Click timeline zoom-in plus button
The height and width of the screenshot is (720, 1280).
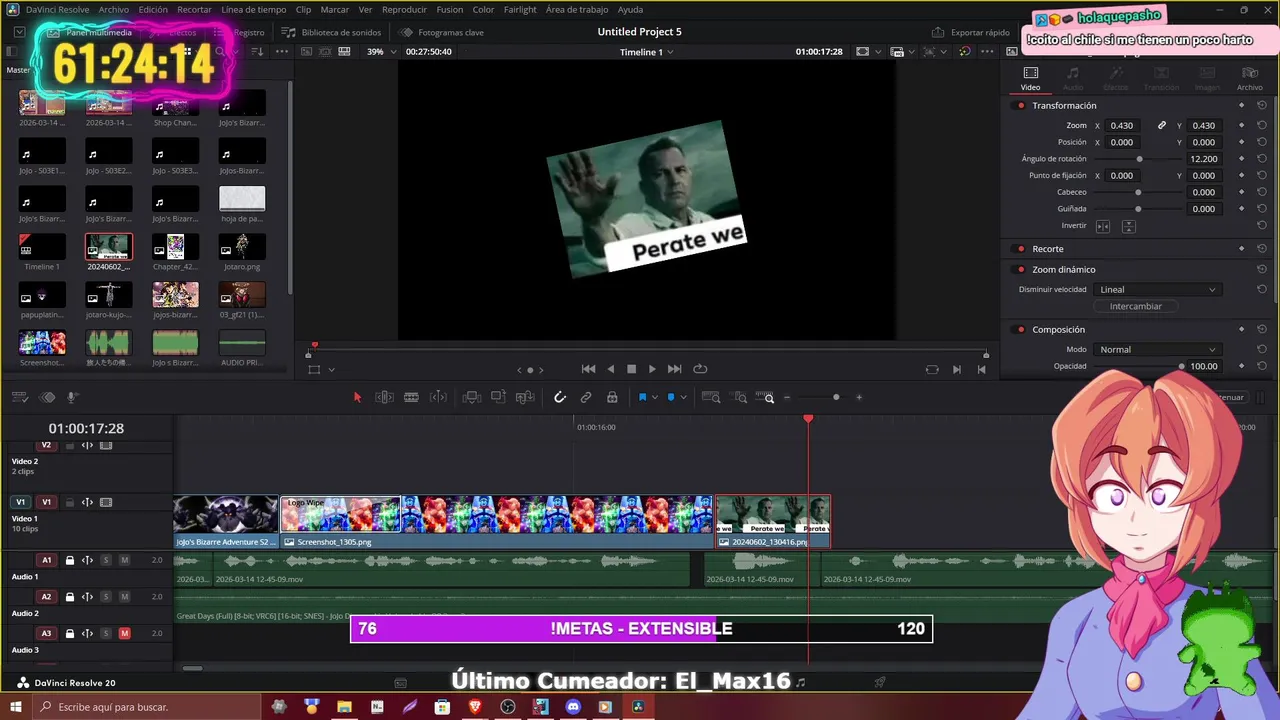pos(858,397)
